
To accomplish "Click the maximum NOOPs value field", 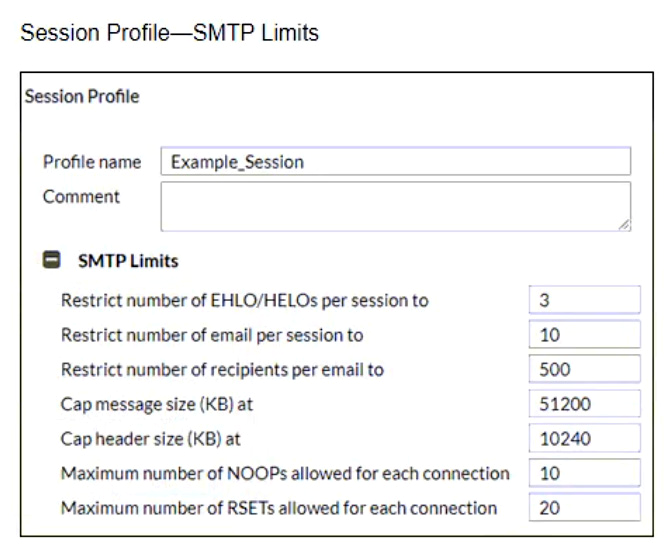I will click(584, 473).
